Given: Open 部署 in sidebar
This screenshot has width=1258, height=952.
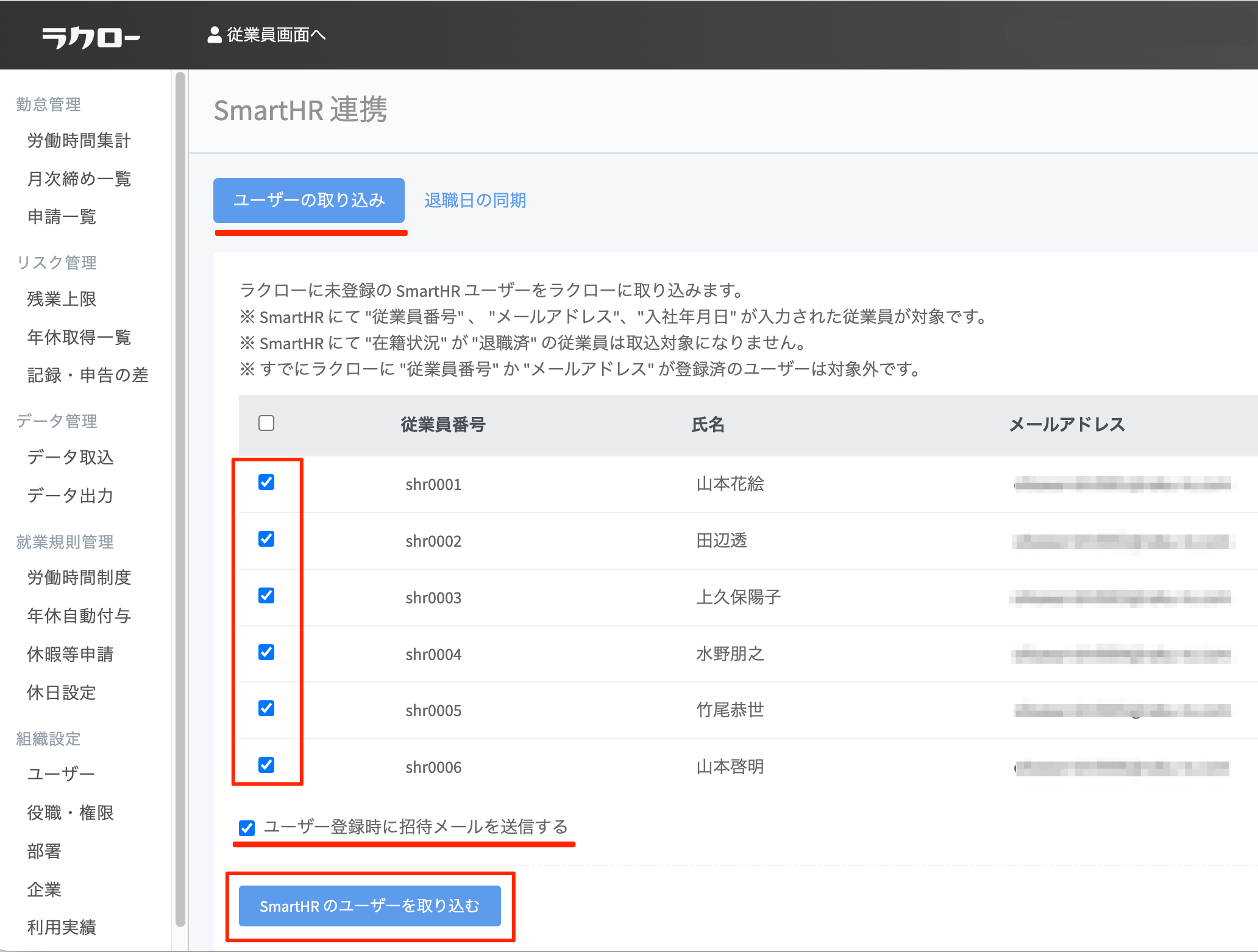Looking at the screenshot, I should pos(44,851).
